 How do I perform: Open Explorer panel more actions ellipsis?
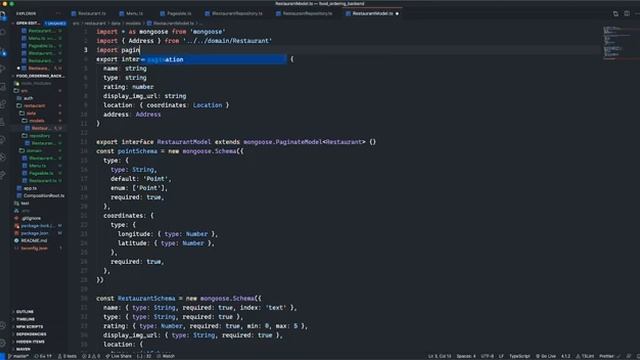[58, 13]
